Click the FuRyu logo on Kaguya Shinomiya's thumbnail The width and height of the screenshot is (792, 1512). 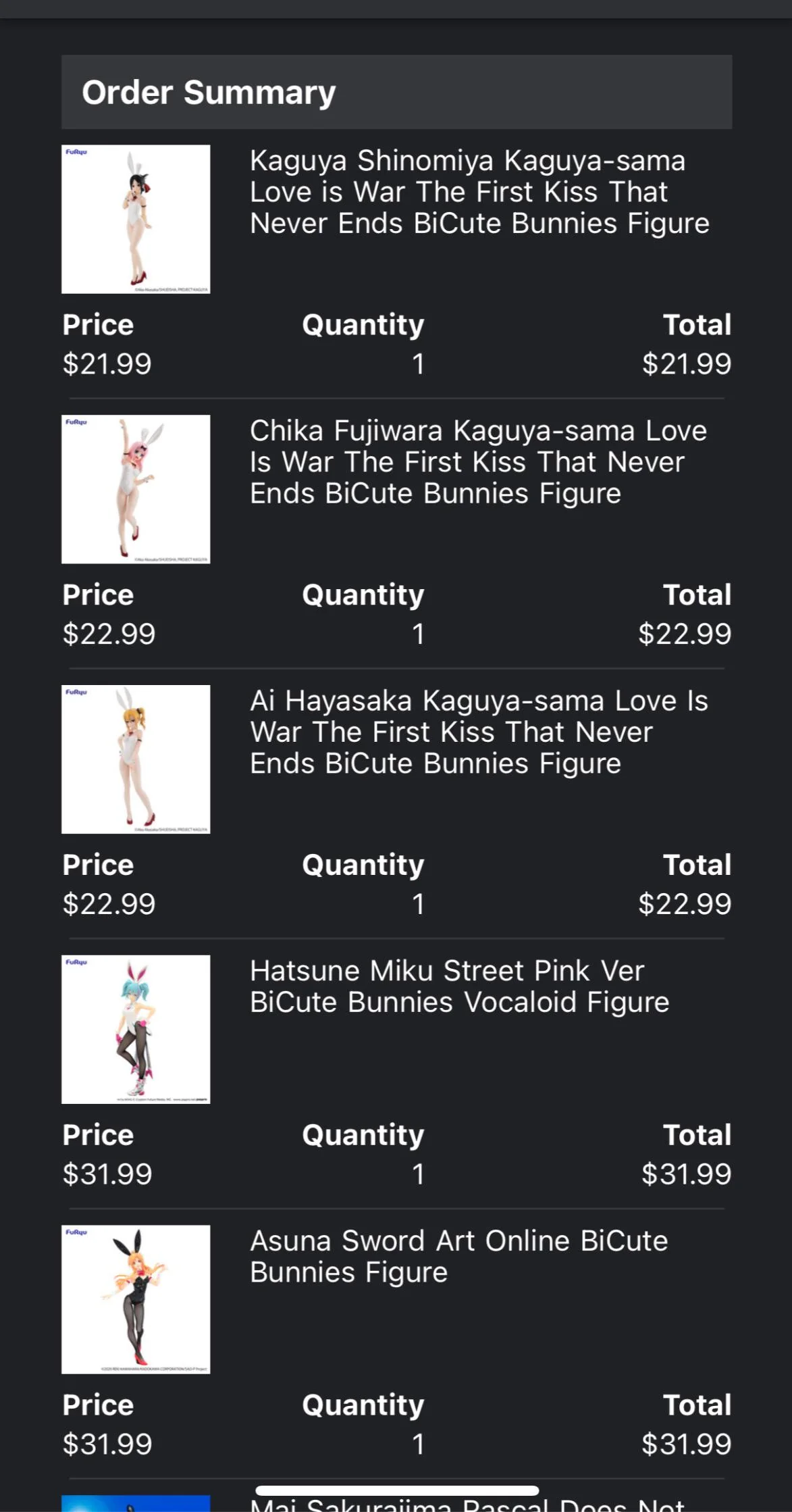pyautogui.click(x=76, y=153)
